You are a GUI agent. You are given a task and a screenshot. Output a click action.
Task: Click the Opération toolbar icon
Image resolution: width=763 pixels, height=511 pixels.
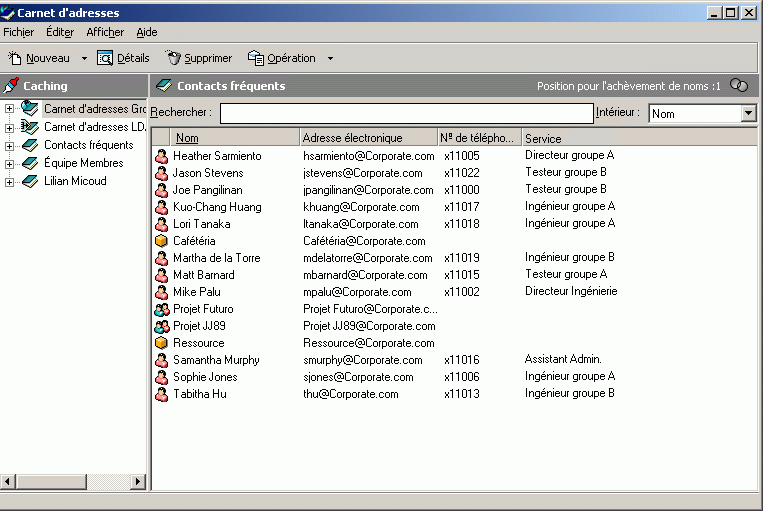[256, 58]
